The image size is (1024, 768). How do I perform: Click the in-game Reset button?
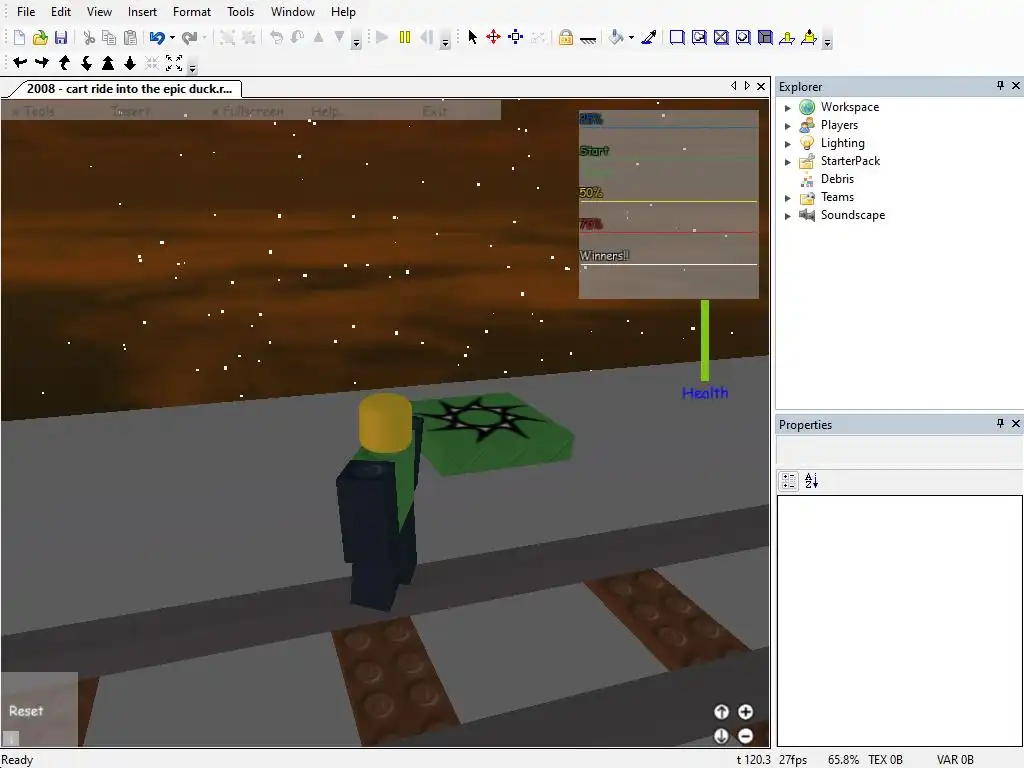coord(26,711)
